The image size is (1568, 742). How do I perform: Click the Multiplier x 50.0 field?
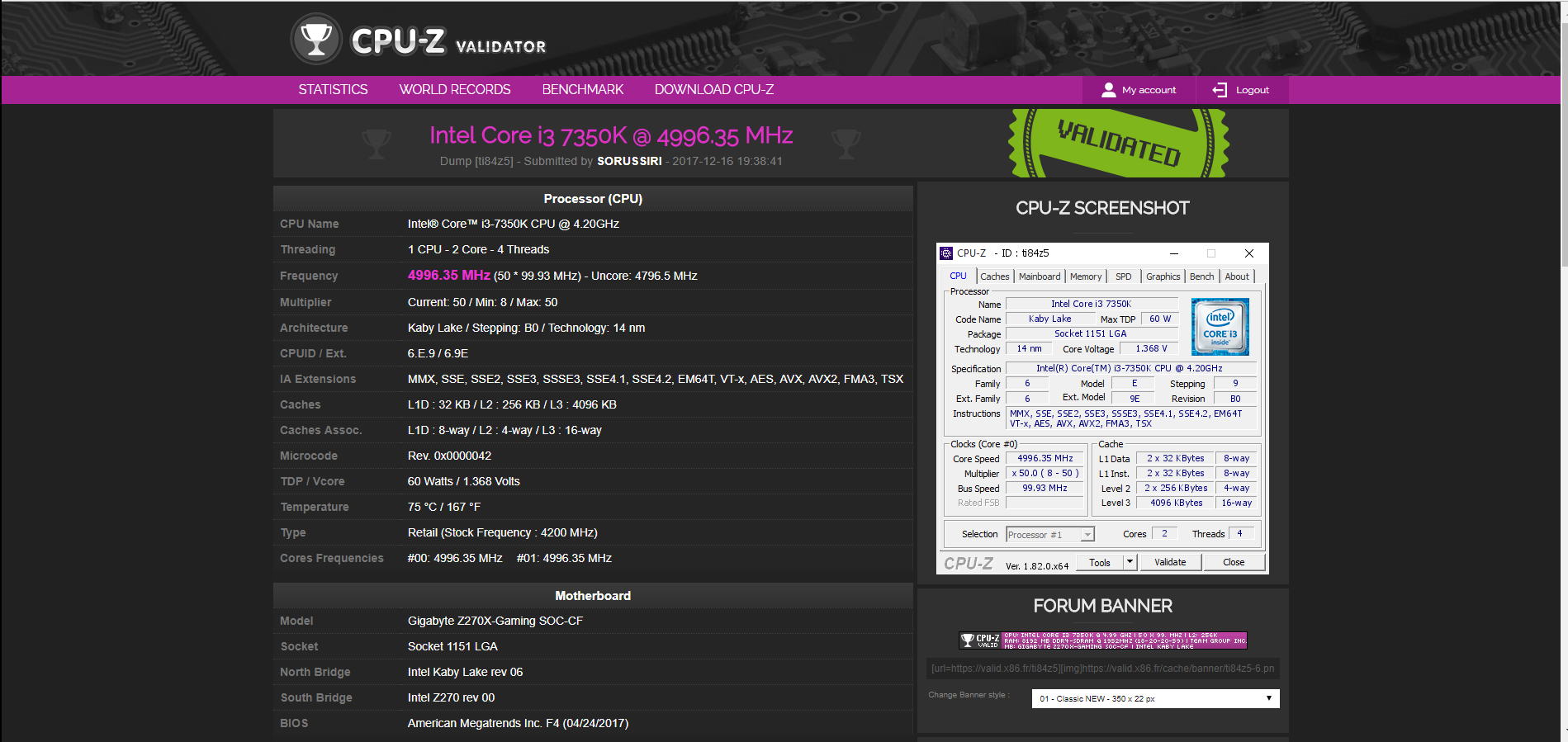click(1045, 474)
